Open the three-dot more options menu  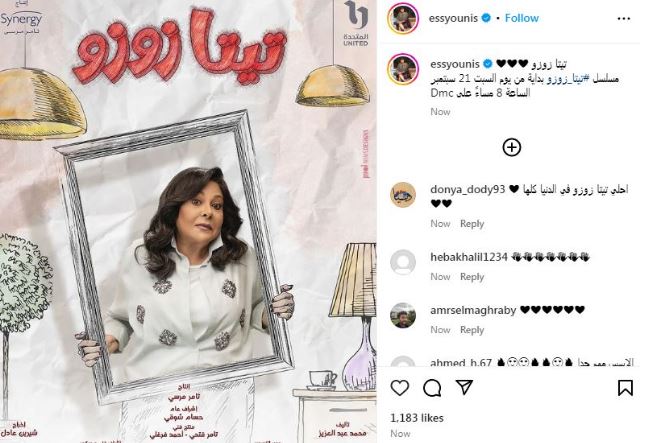click(624, 19)
